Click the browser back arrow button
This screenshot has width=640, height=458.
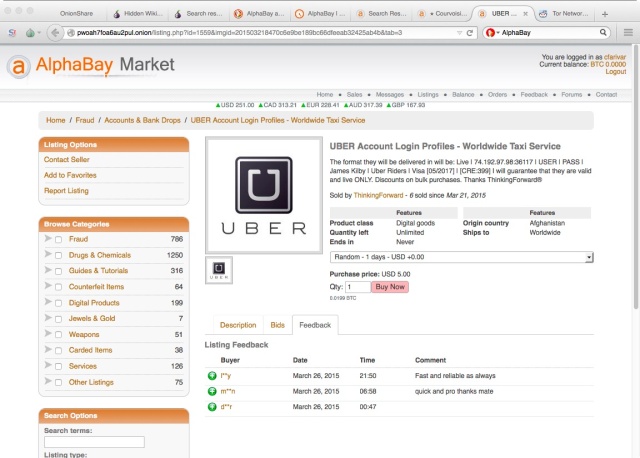point(55,33)
